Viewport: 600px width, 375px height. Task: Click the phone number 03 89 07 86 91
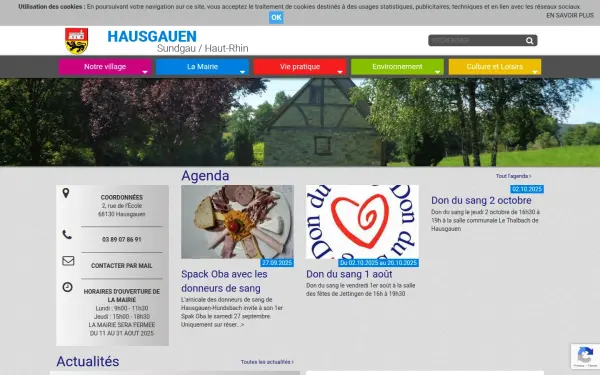pyautogui.click(x=122, y=240)
